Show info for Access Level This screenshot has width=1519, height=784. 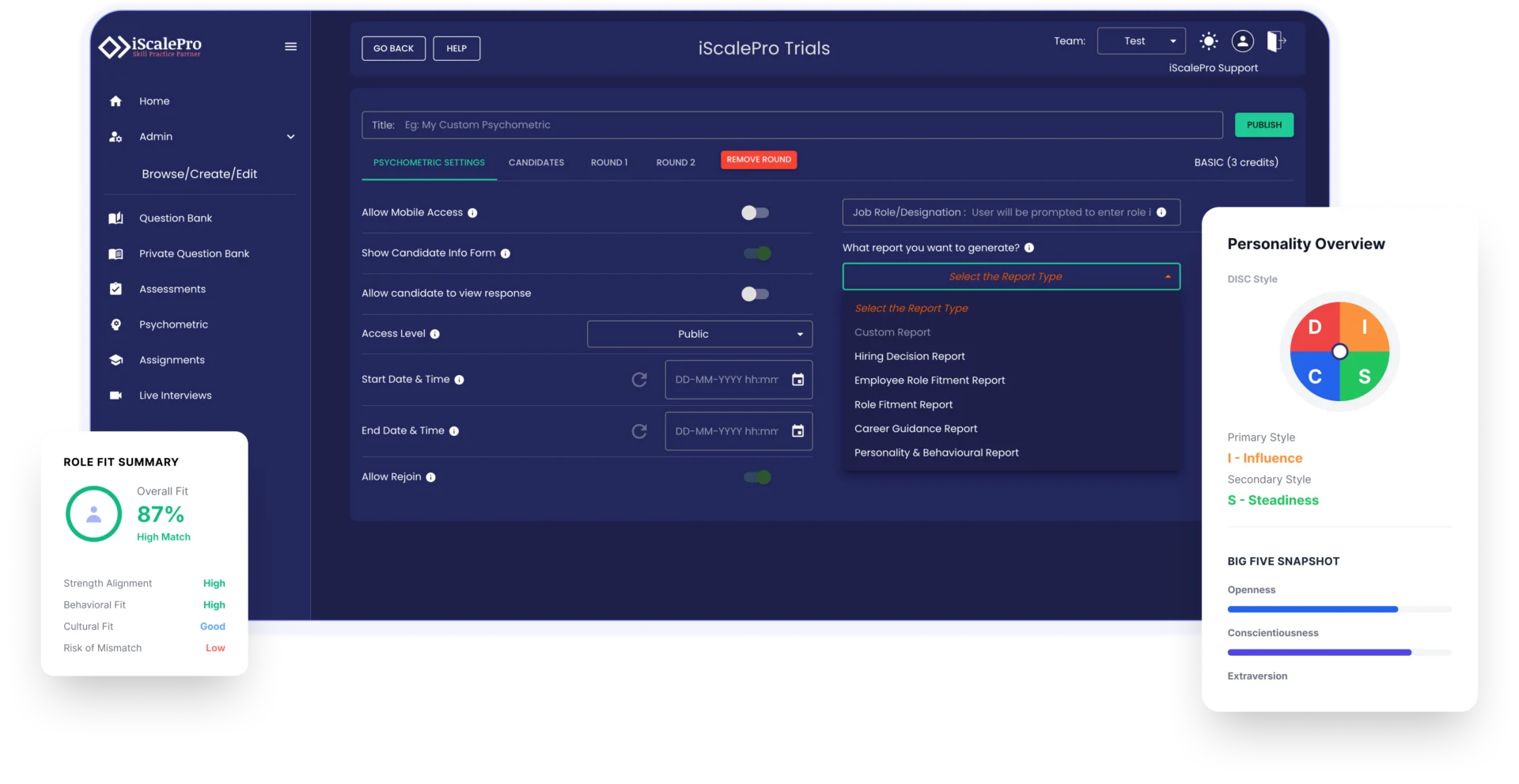[435, 334]
